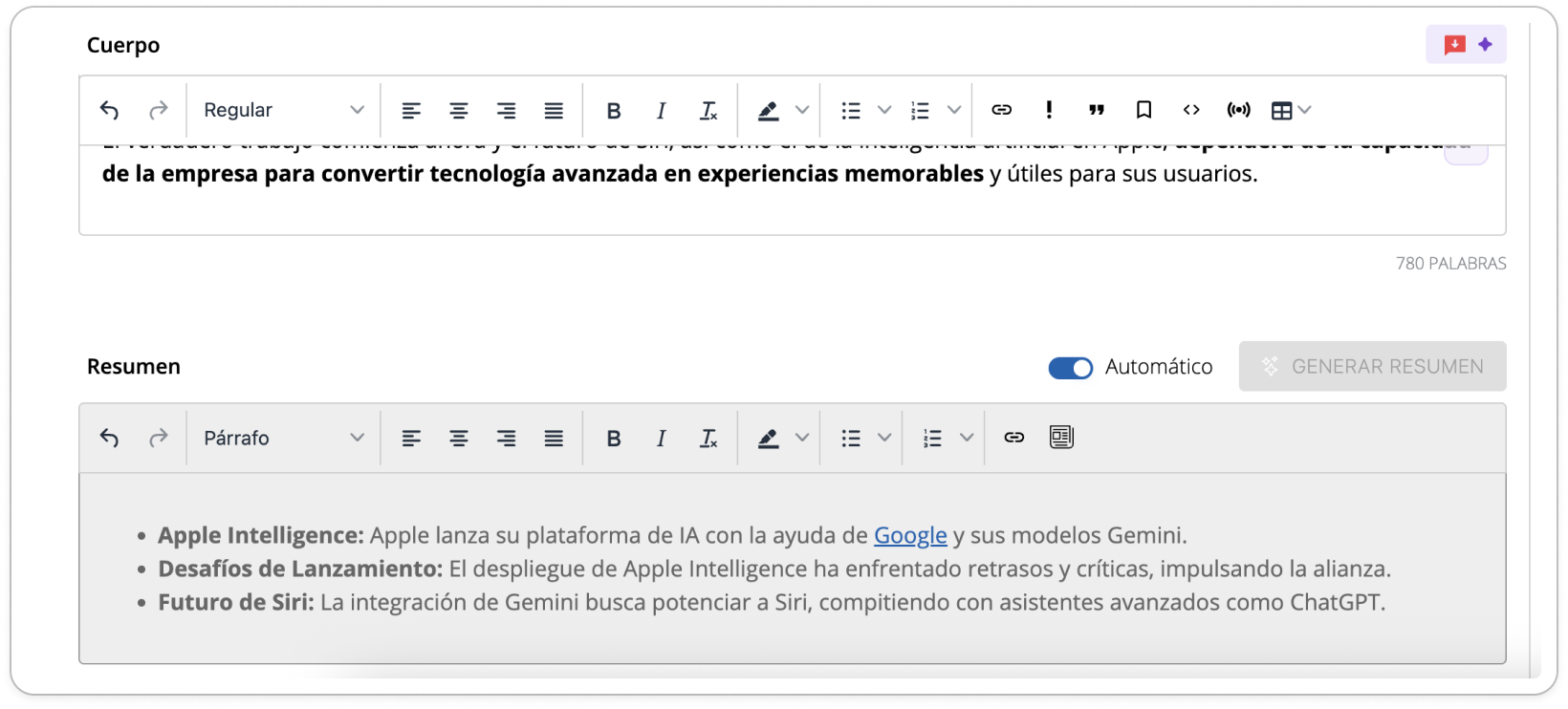Align Cuerpo text to the right
Screen dimensions: 1568x709
coord(507,111)
